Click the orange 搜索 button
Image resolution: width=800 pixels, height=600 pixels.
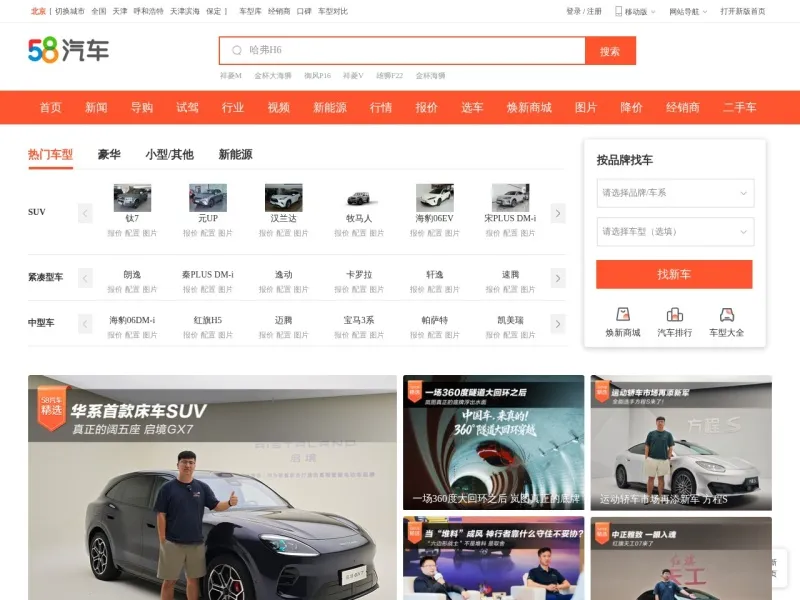[x=610, y=51]
